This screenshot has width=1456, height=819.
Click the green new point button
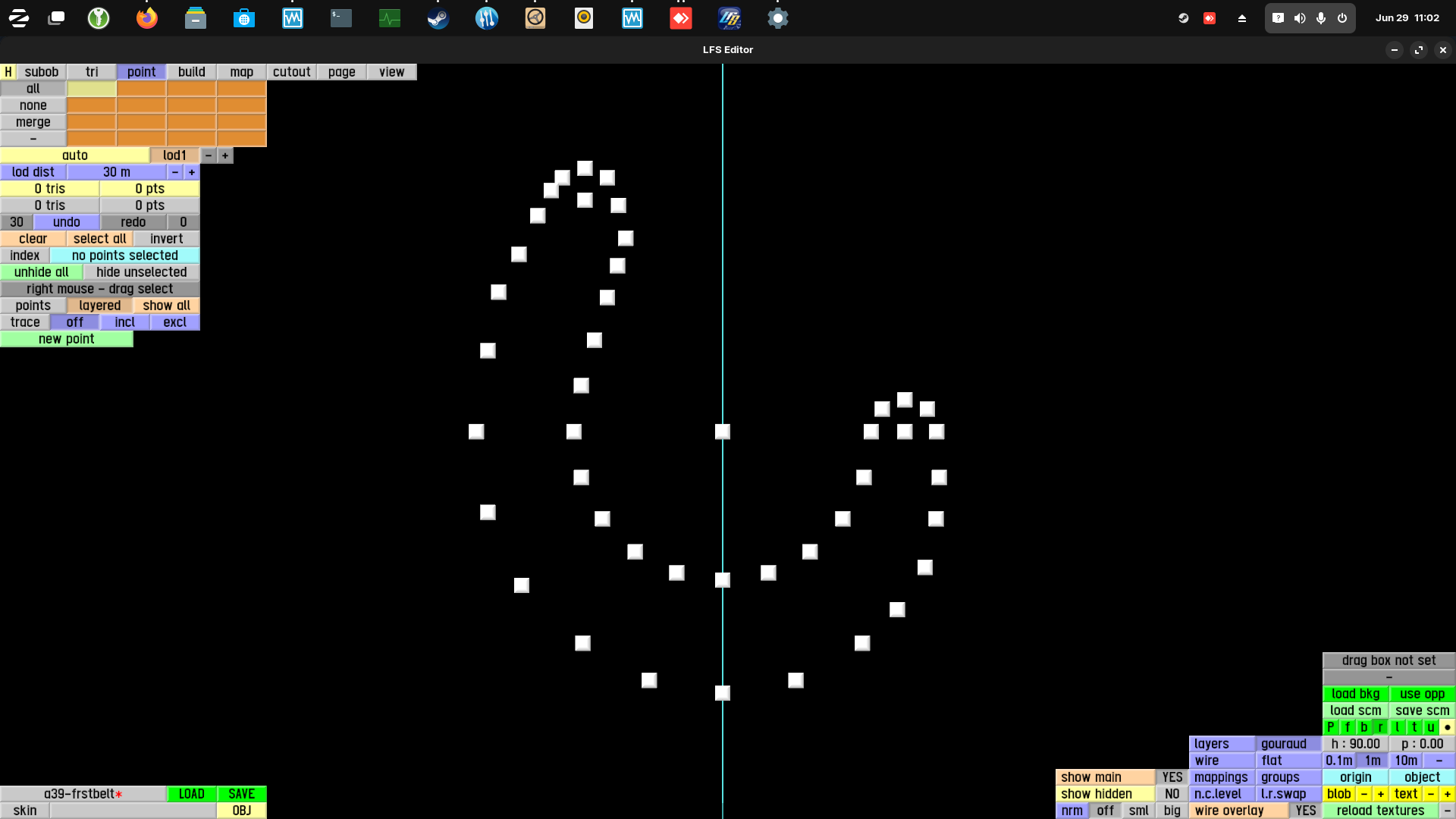[67, 339]
